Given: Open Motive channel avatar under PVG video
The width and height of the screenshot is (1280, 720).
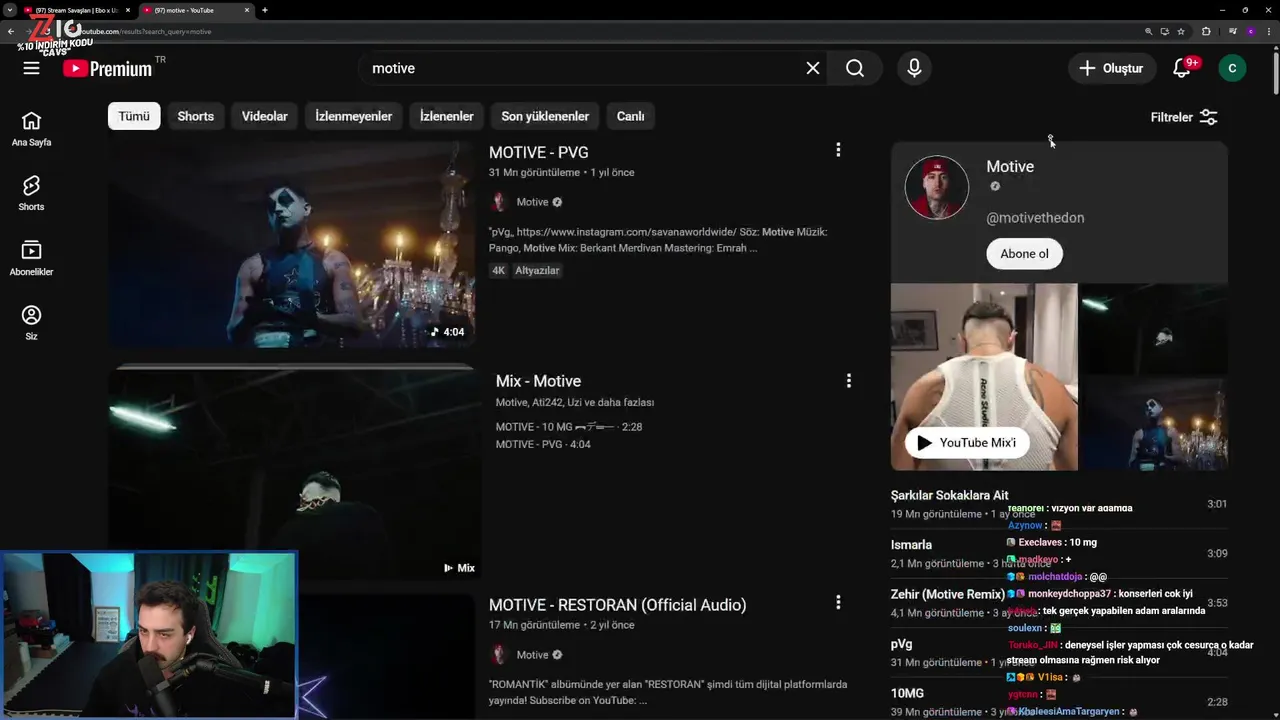Looking at the screenshot, I should [499, 202].
